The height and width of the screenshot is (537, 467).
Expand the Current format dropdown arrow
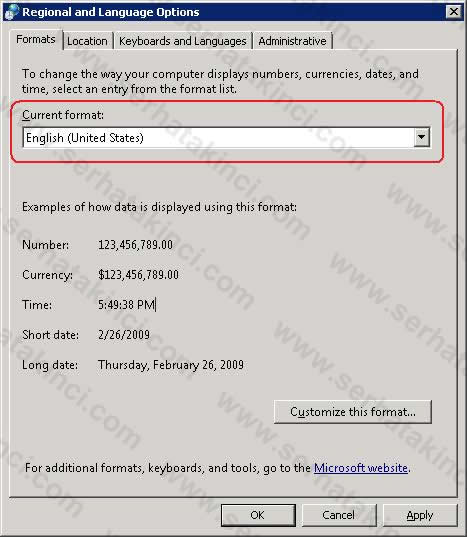pyautogui.click(x=421, y=137)
